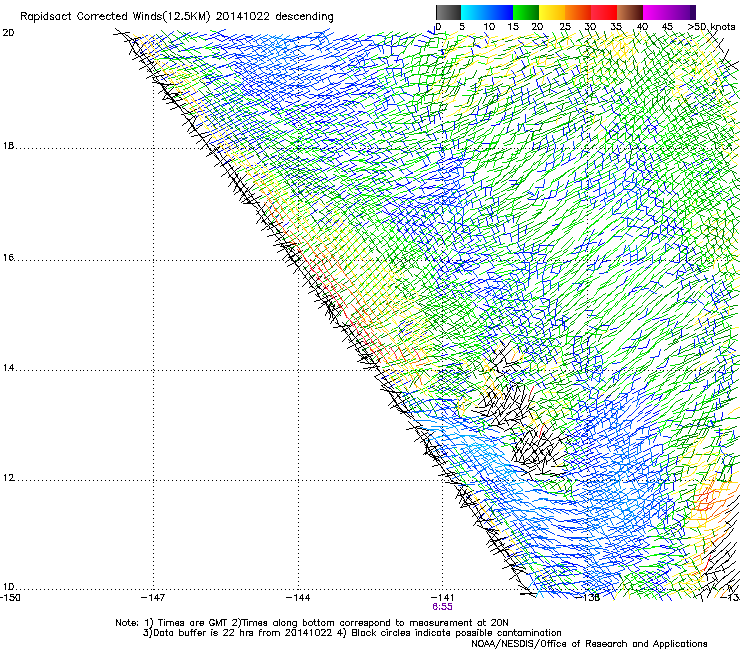This screenshot has height=650, width=740.
Task: Click the longitude axis label '-138'
Action: point(589,598)
